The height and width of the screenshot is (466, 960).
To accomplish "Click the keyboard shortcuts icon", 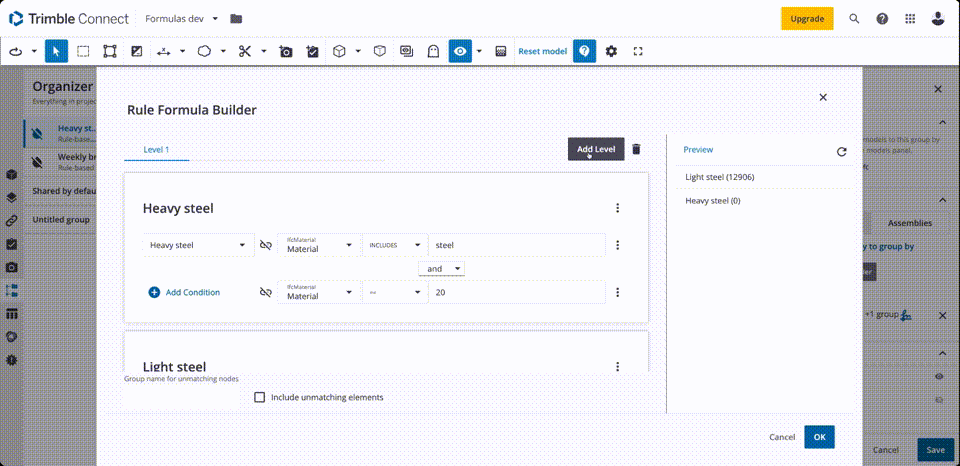I will (501, 51).
